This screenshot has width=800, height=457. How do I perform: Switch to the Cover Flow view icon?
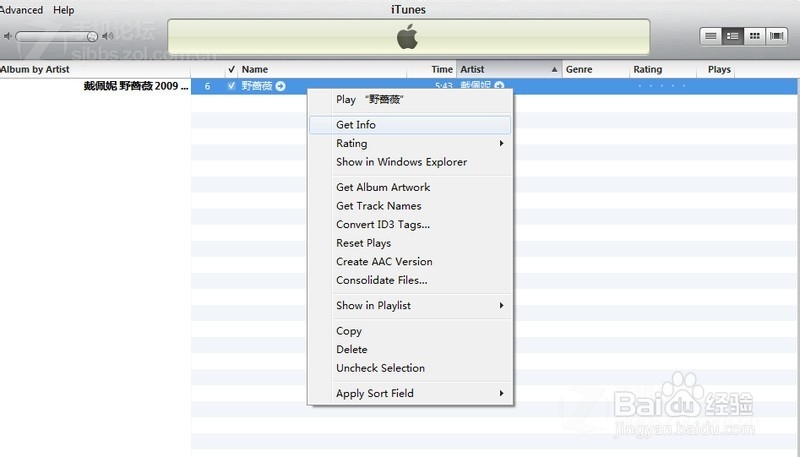[777, 36]
